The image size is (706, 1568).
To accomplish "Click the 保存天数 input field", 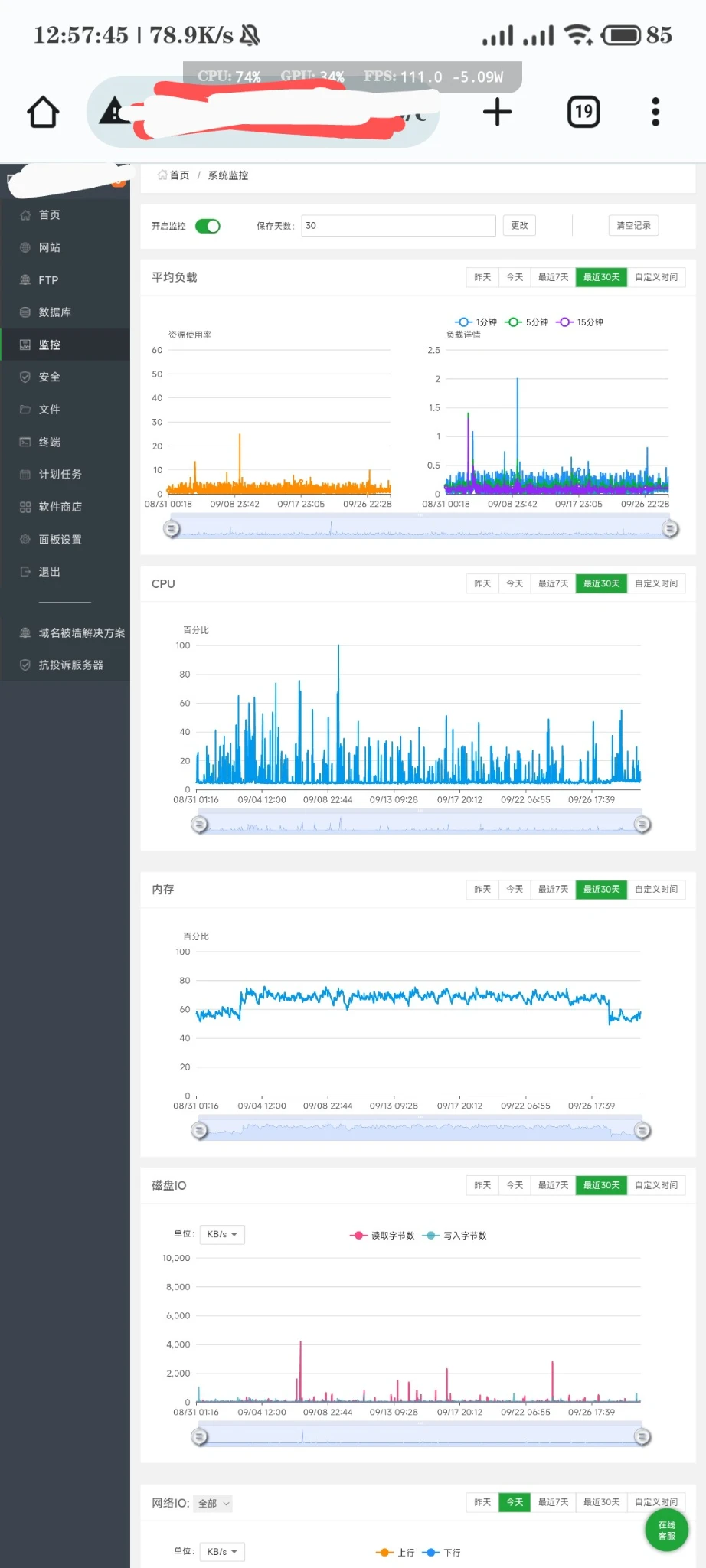I will (x=398, y=226).
